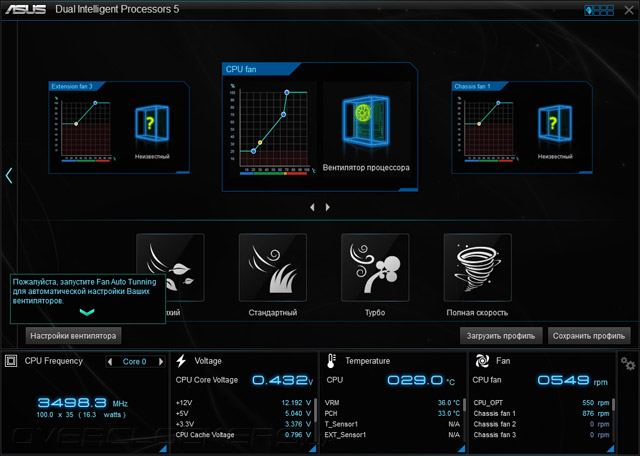Viewport: 640px width, 456px height.
Task: Click the CPU Core Voltage 0.432 value
Action: 282,380
